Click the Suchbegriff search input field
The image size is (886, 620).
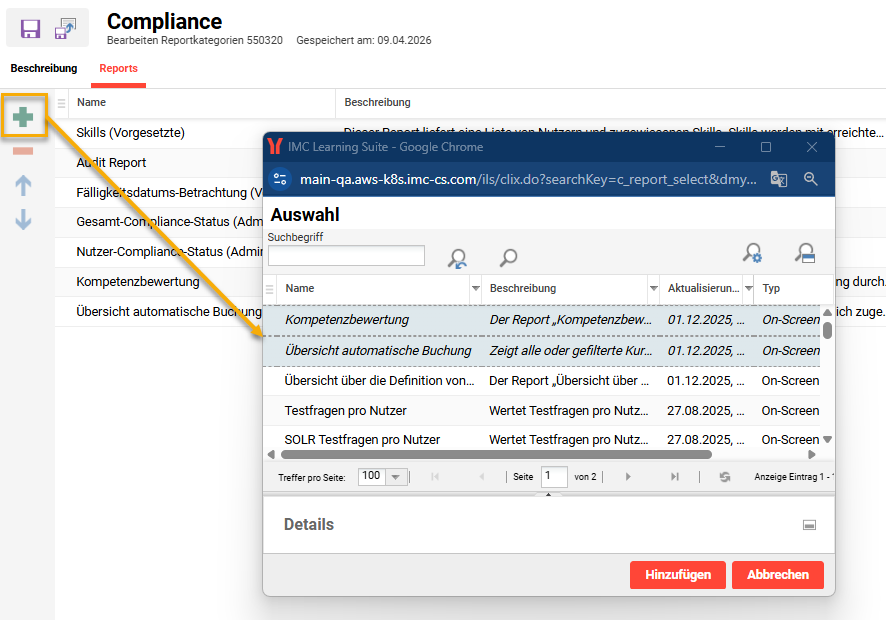(x=346, y=256)
